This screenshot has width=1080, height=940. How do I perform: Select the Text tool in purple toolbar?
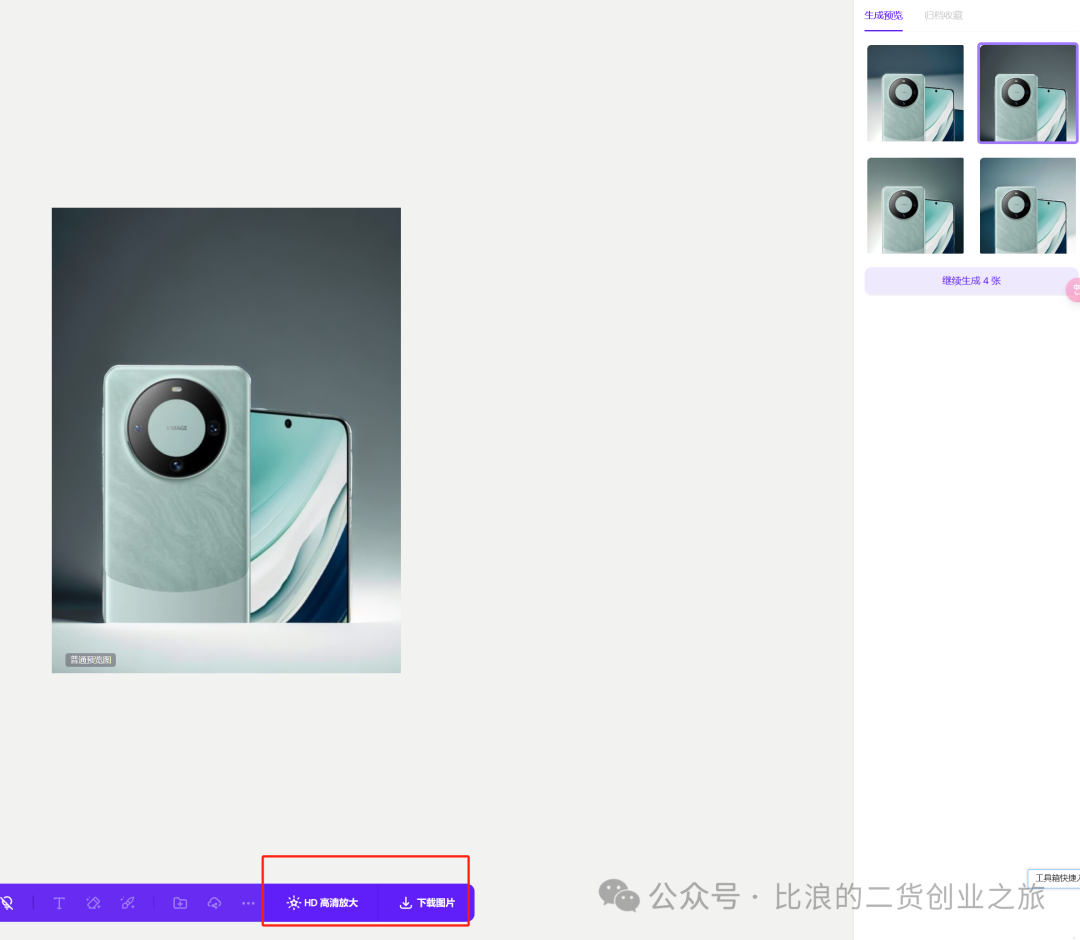pos(59,903)
